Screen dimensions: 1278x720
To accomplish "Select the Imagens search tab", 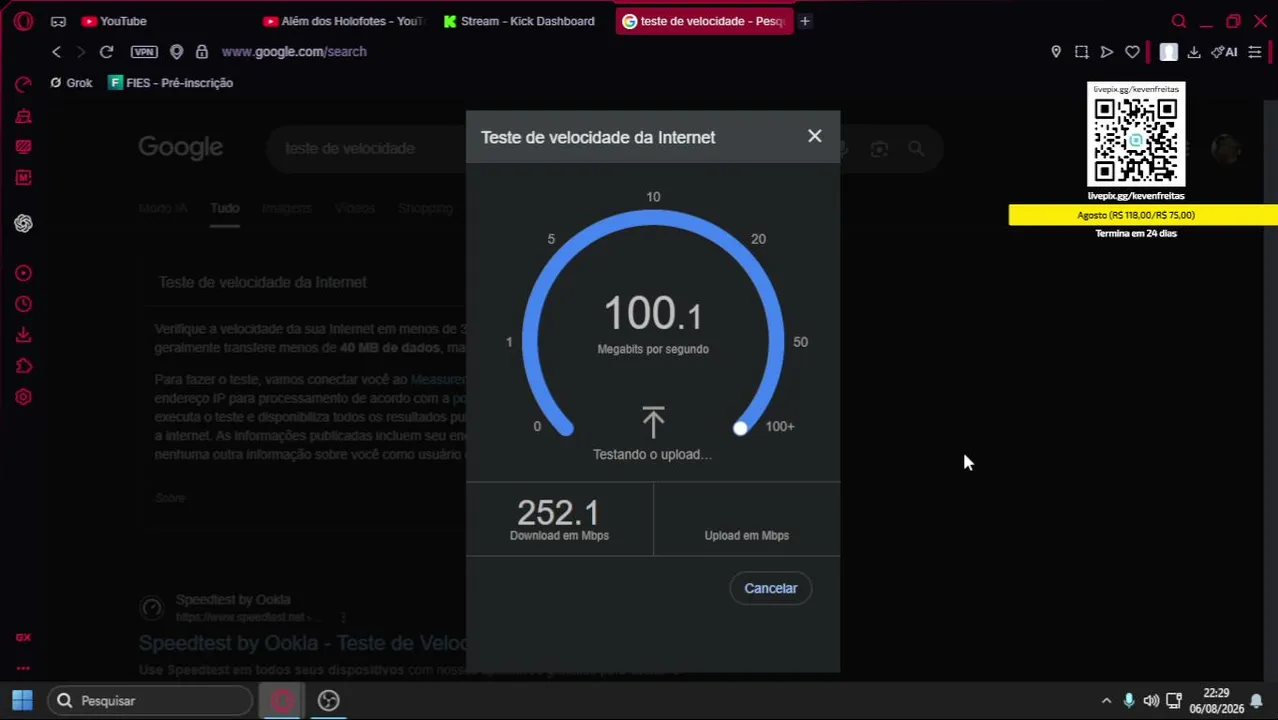I will (x=287, y=208).
